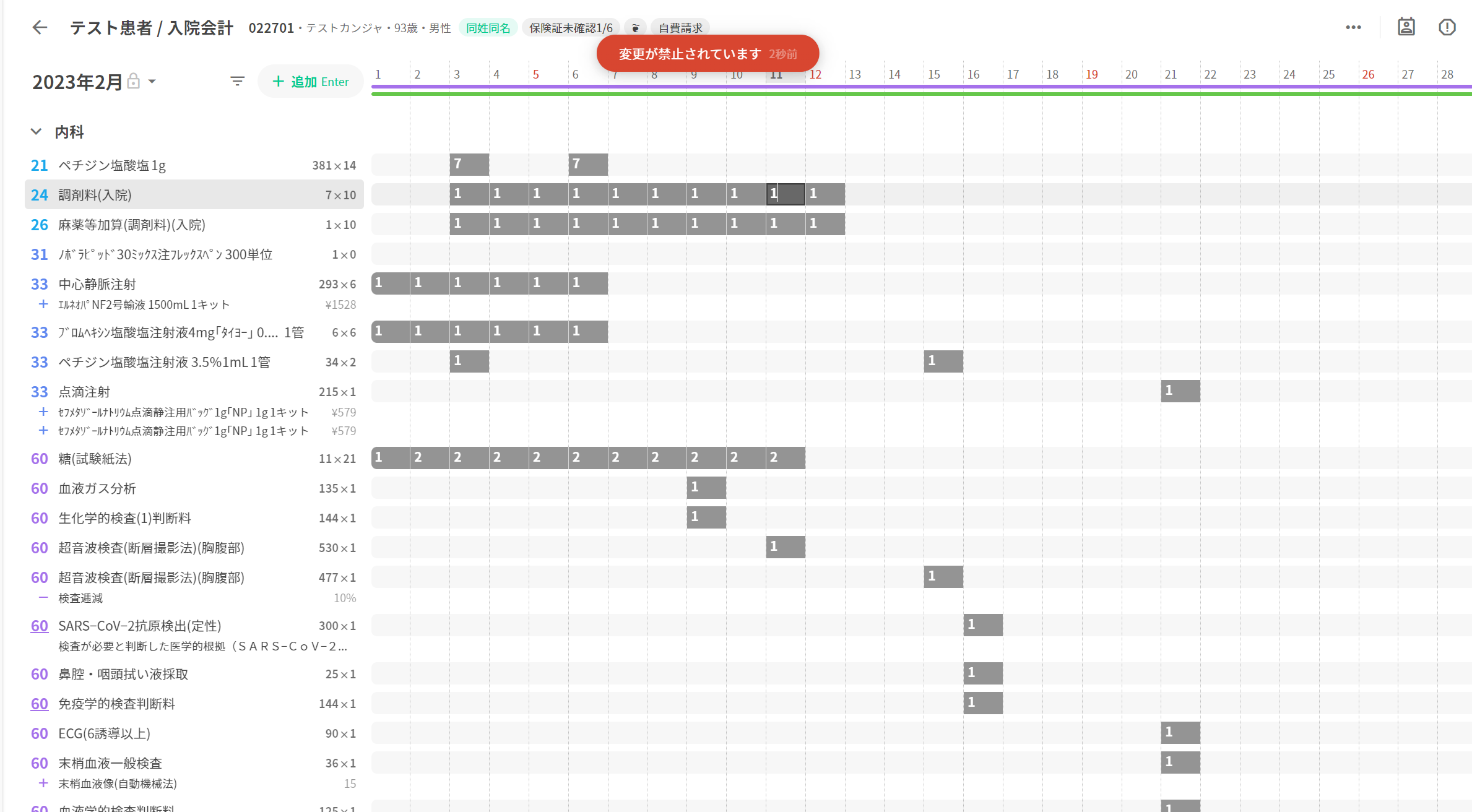Open SARS-CoV-2抗原検出(定性) code 60 link

point(39,626)
